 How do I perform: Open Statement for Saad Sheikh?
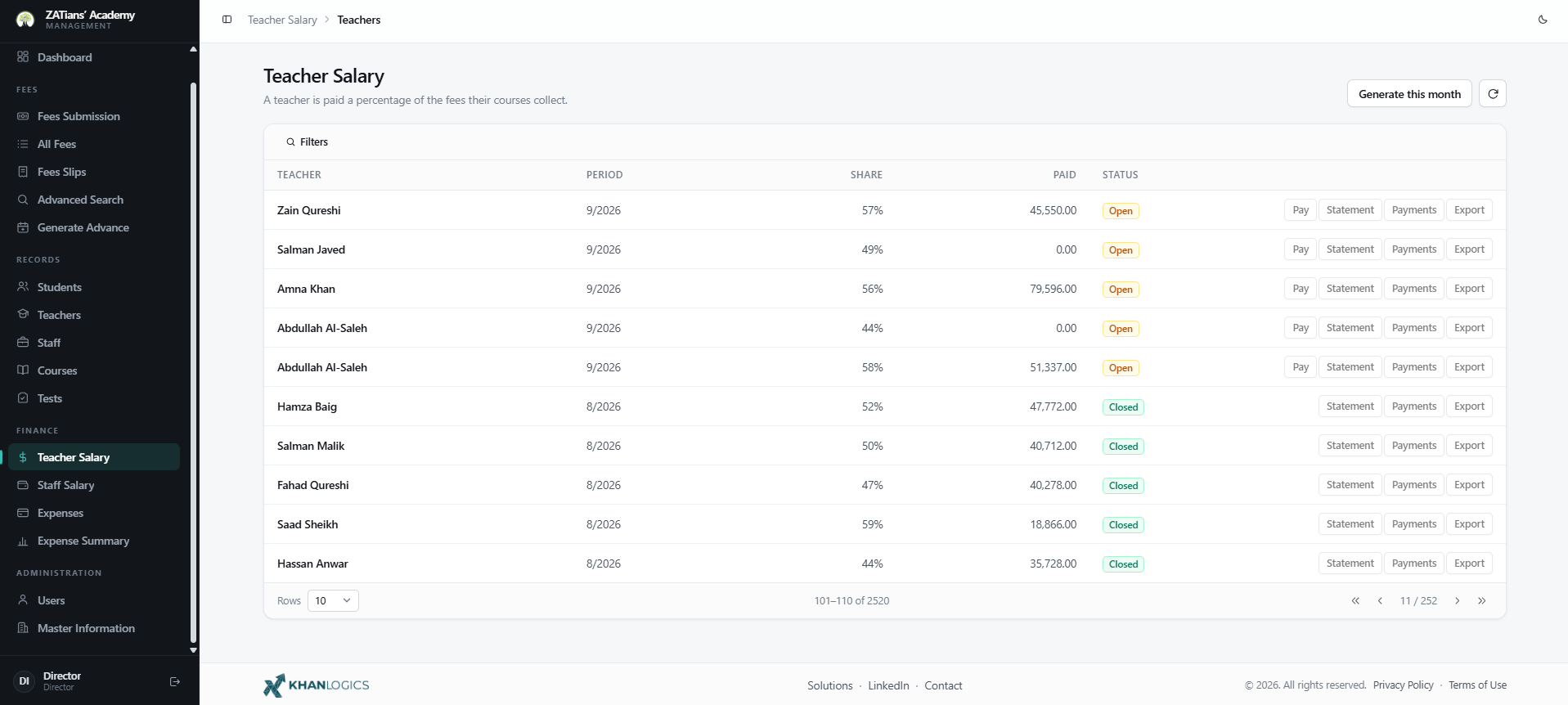click(x=1350, y=524)
